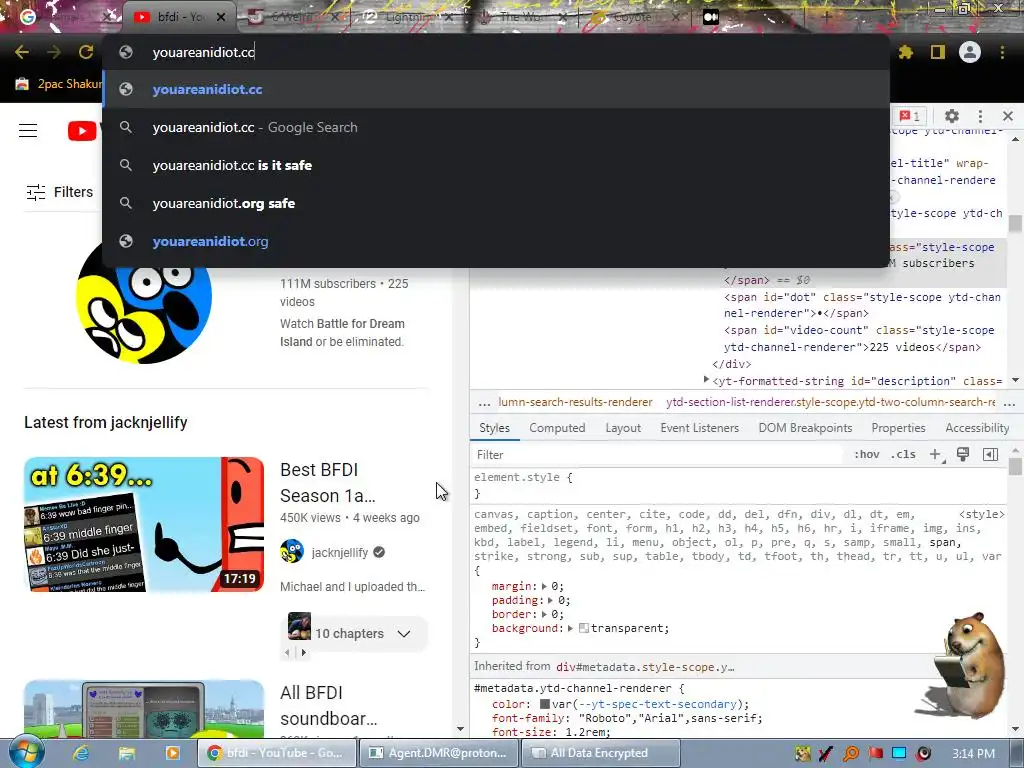The image size is (1024, 768).
Task: Switch to the Event Listeners tab
Action: 699,428
